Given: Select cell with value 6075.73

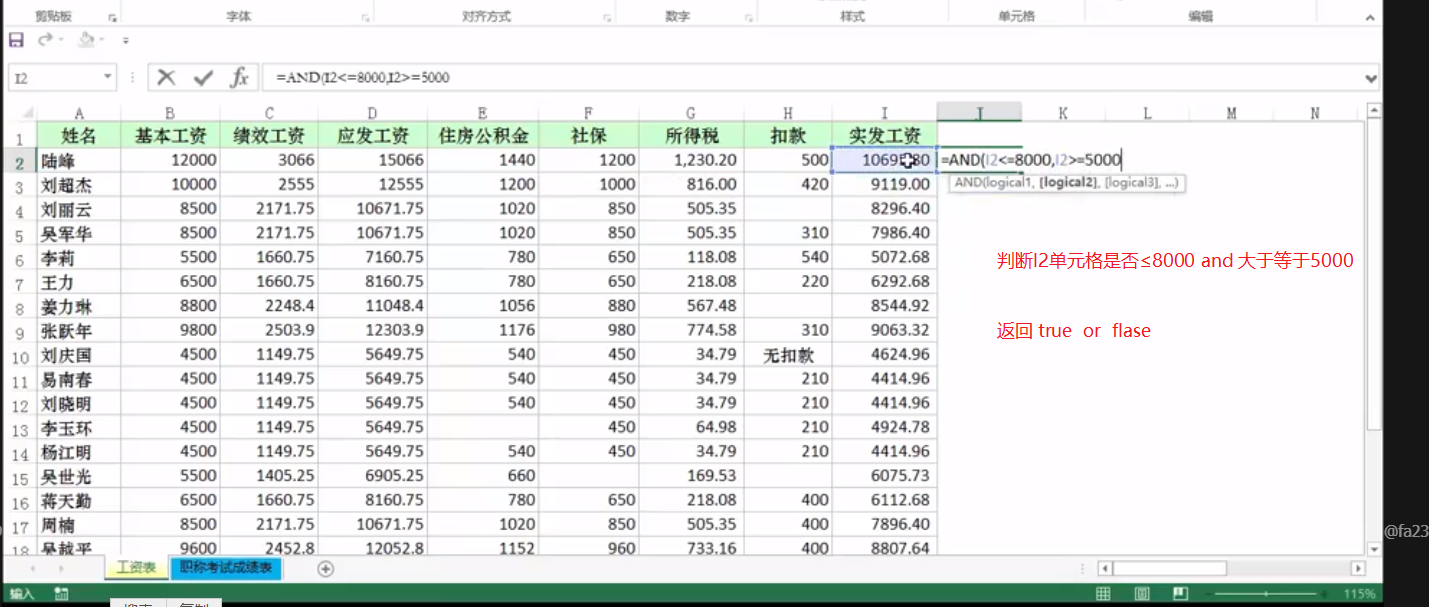Looking at the screenshot, I should 884,475.
